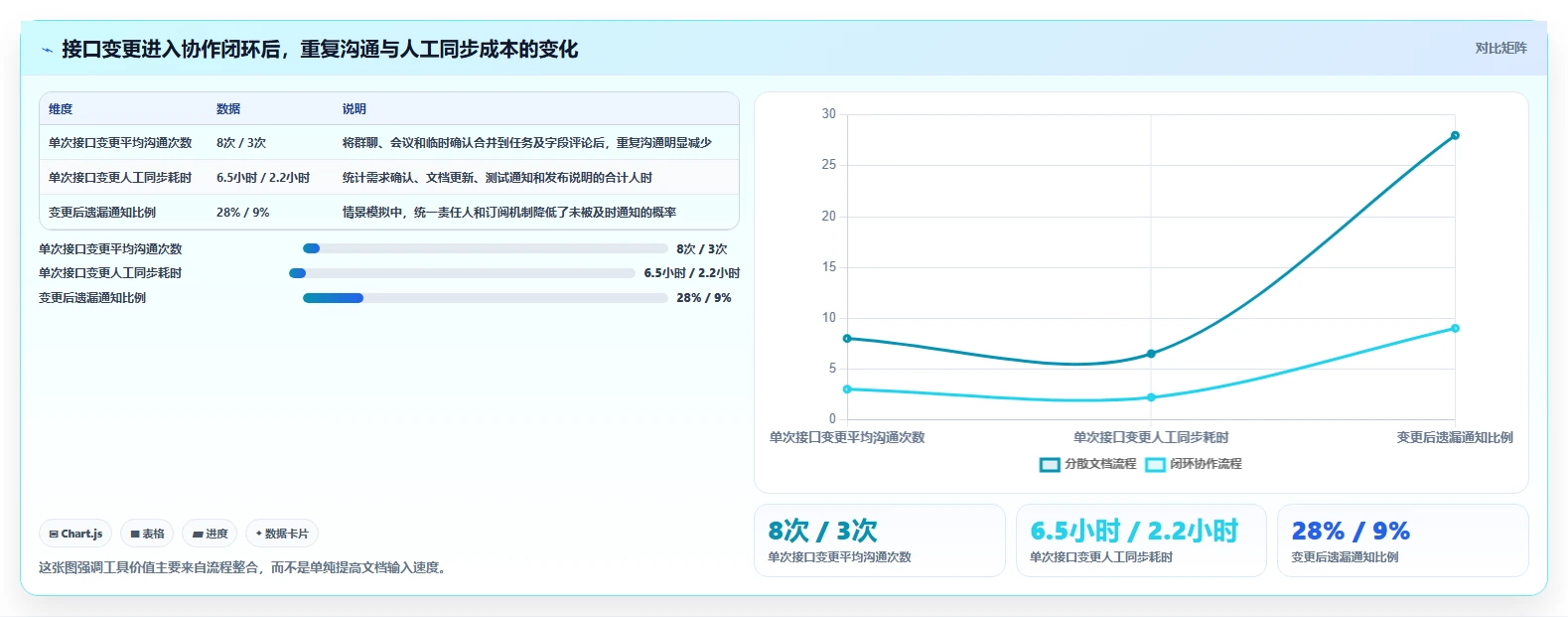Click the 单次接口变更人工同步耗时 progress bar
1568x617 pixels.
click(x=462, y=273)
